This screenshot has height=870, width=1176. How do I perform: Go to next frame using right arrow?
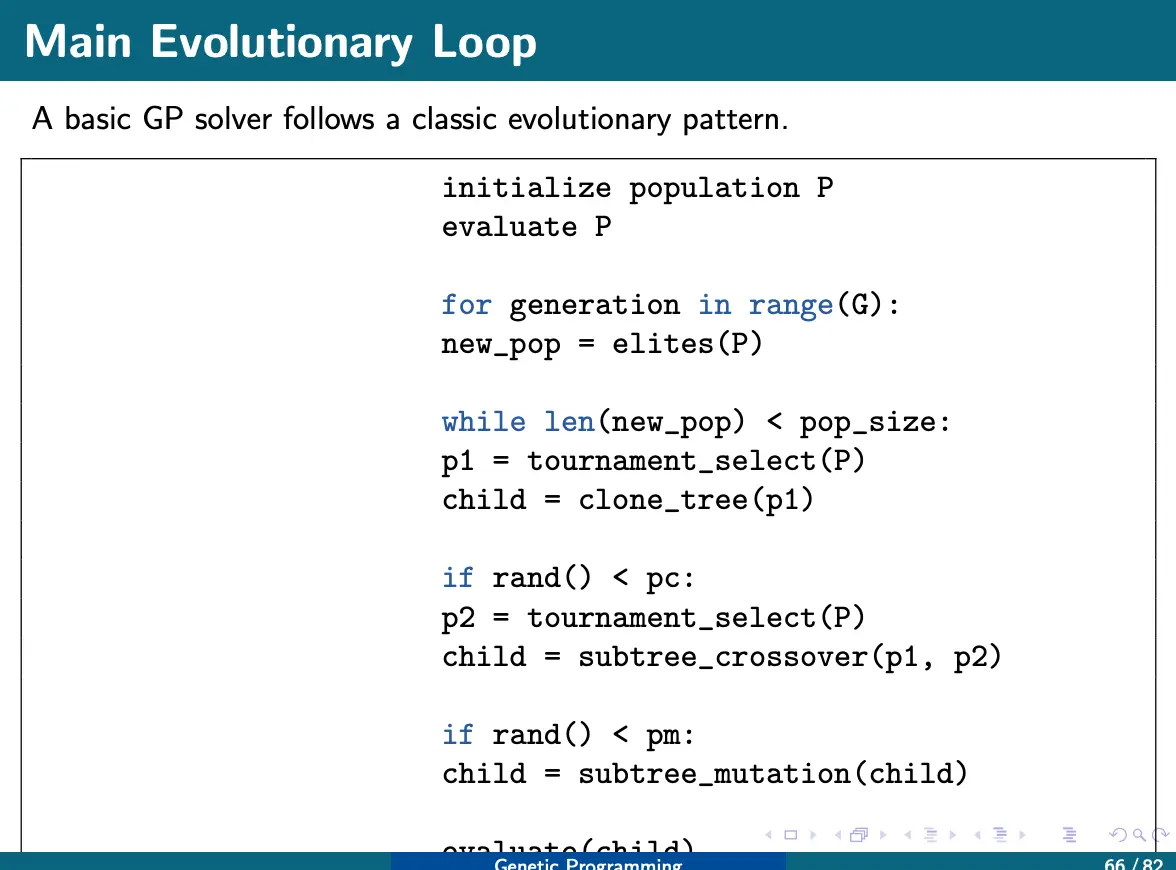pyautogui.click(x=881, y=835)
